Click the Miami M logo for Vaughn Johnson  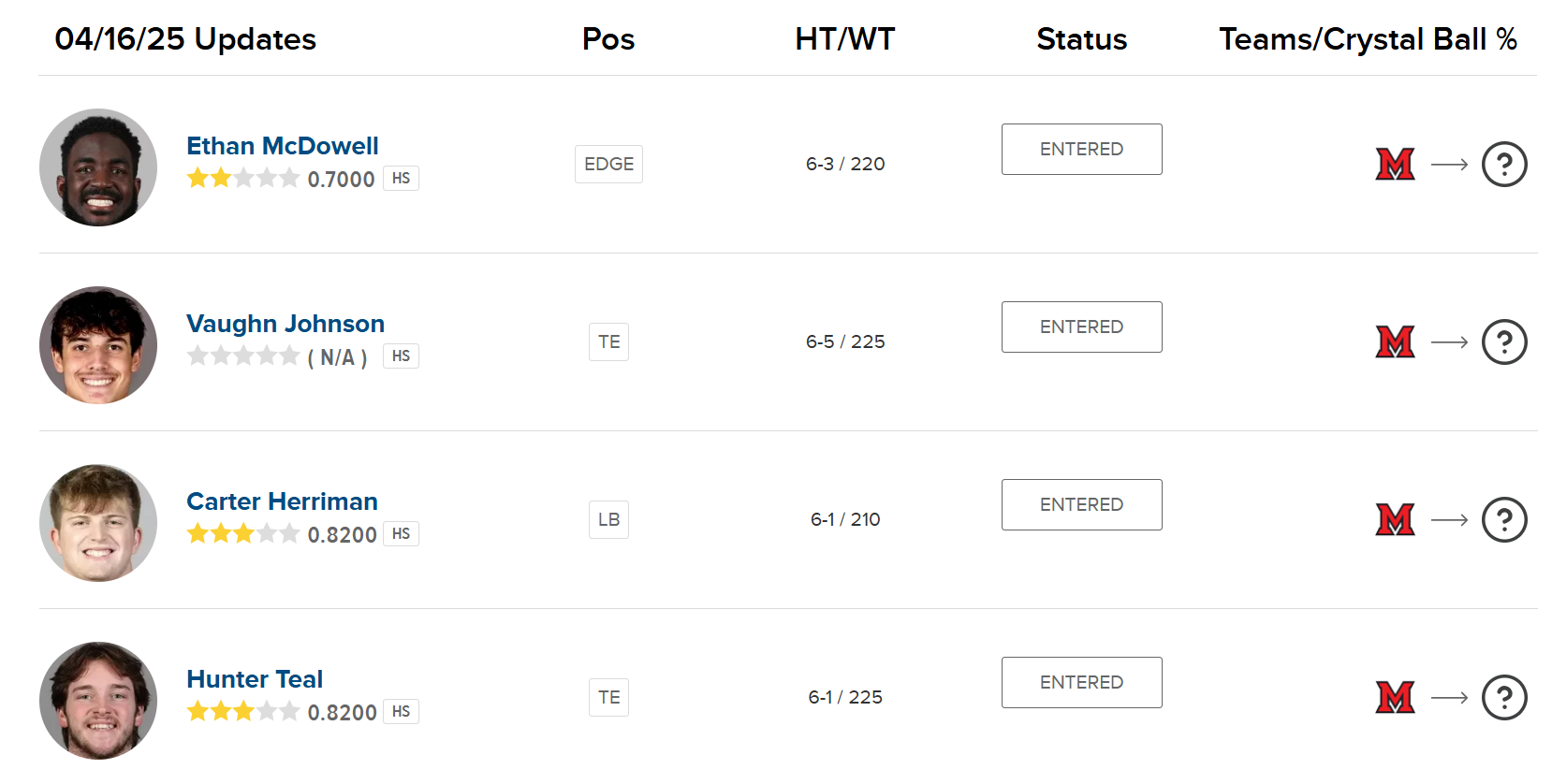(1395, 342)
